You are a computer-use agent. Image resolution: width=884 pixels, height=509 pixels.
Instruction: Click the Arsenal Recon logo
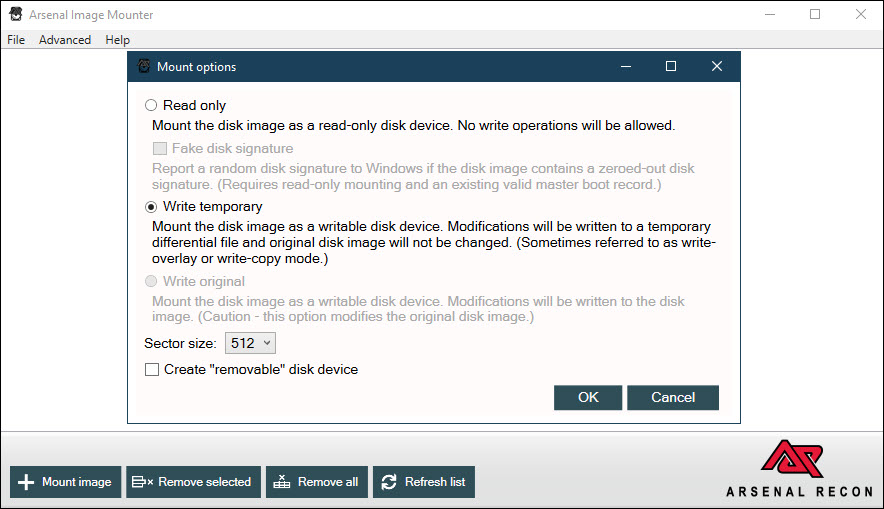tap(799, 469)
